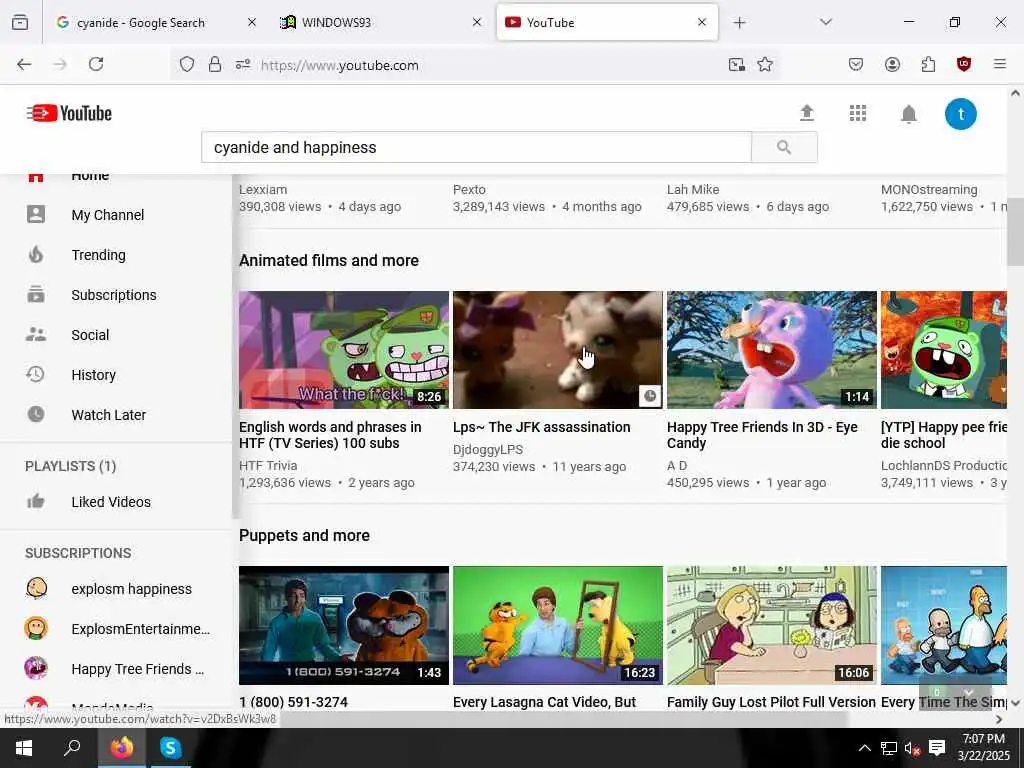1024x768 pixels.
Task: Open explosm happiness subscription
Action: coord(131,589)
